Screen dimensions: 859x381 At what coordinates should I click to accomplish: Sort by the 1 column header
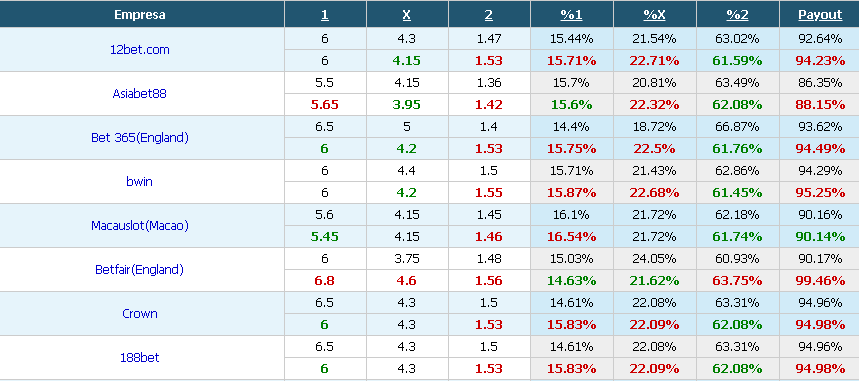[x=325, y=15]
